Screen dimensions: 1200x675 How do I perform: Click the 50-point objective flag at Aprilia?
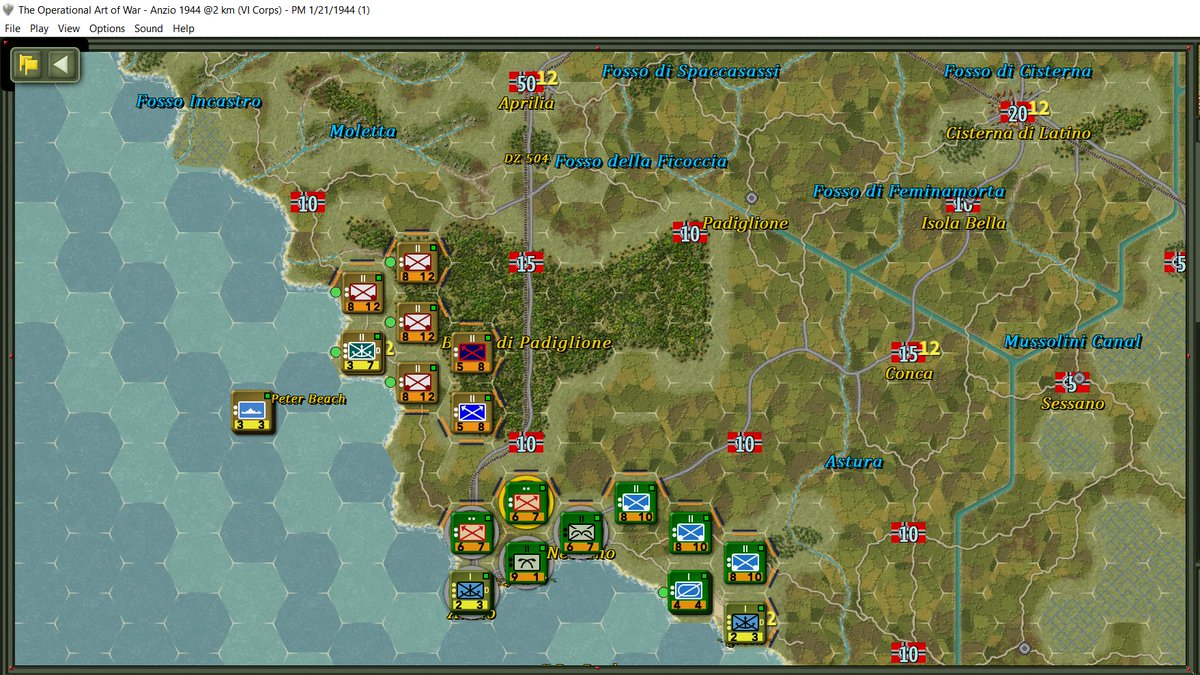point(526,83)
